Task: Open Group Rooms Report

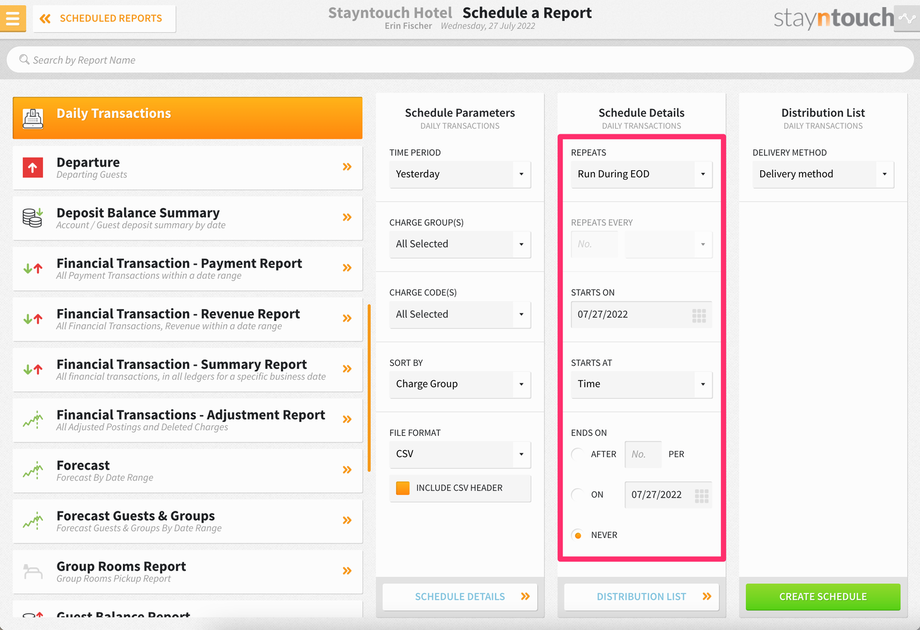Action: 188,571
